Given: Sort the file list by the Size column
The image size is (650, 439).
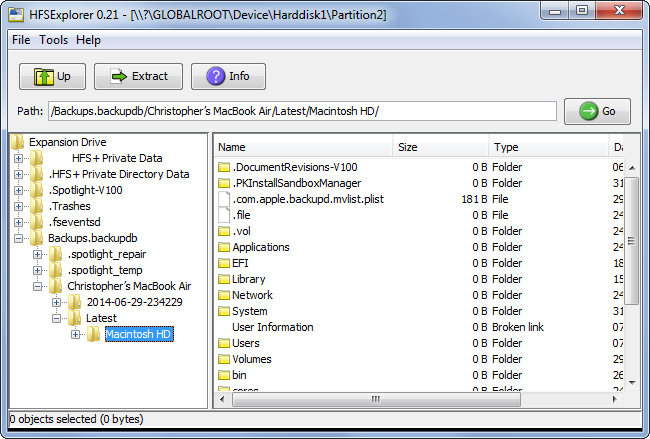Looking at the screenshot, I should [441, 147].
